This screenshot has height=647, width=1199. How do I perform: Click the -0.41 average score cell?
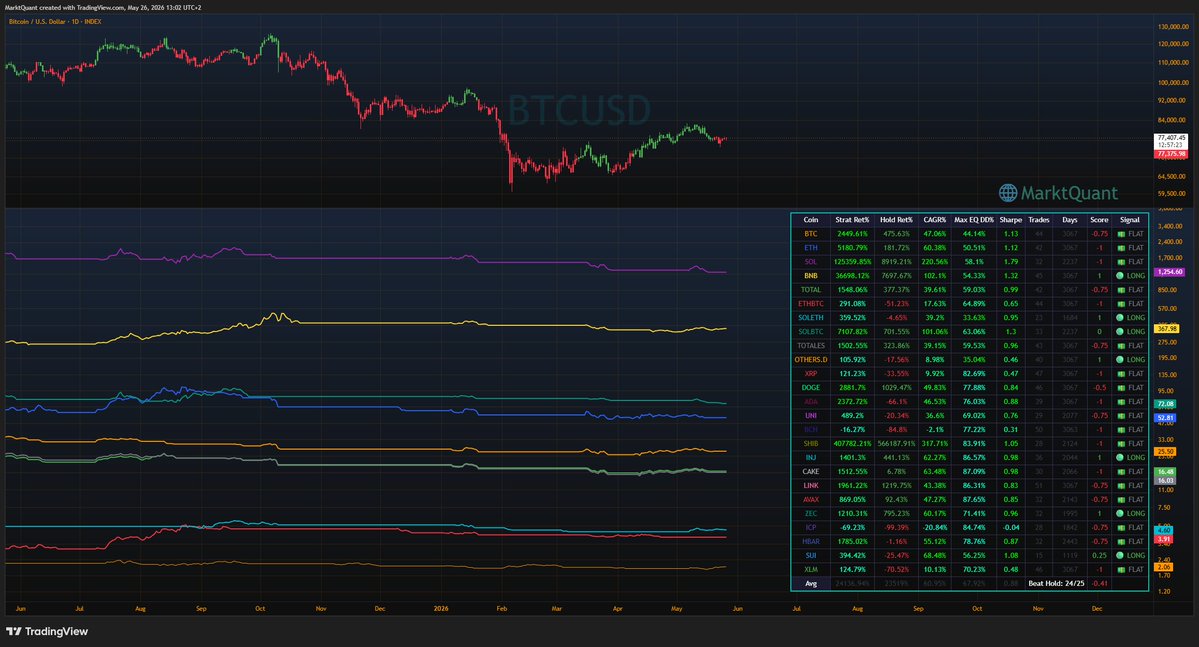coord(1099,584)
